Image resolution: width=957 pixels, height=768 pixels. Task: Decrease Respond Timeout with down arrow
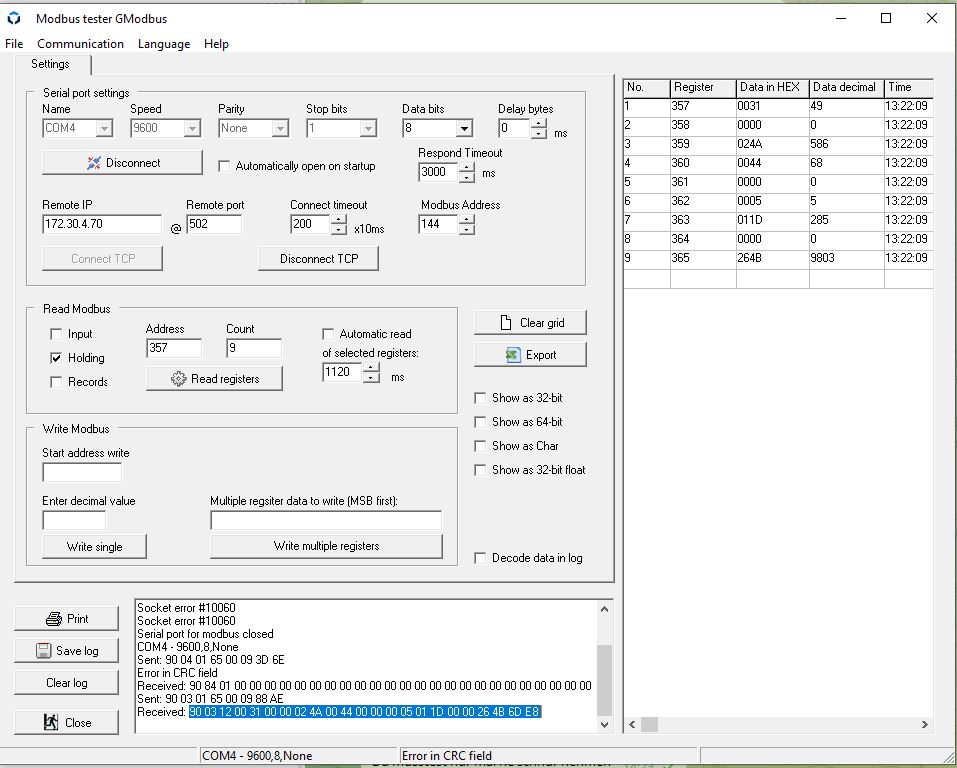467,178
